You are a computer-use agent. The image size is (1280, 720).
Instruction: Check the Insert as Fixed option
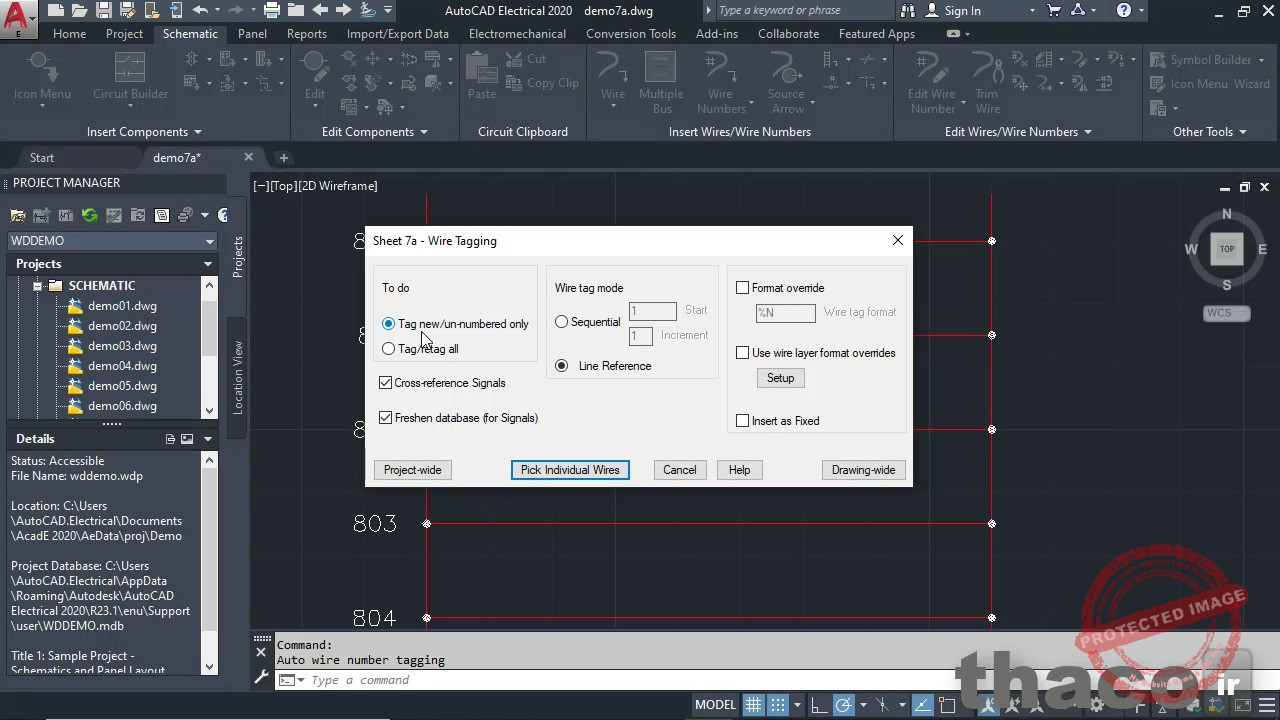click(x=743, y=421)
